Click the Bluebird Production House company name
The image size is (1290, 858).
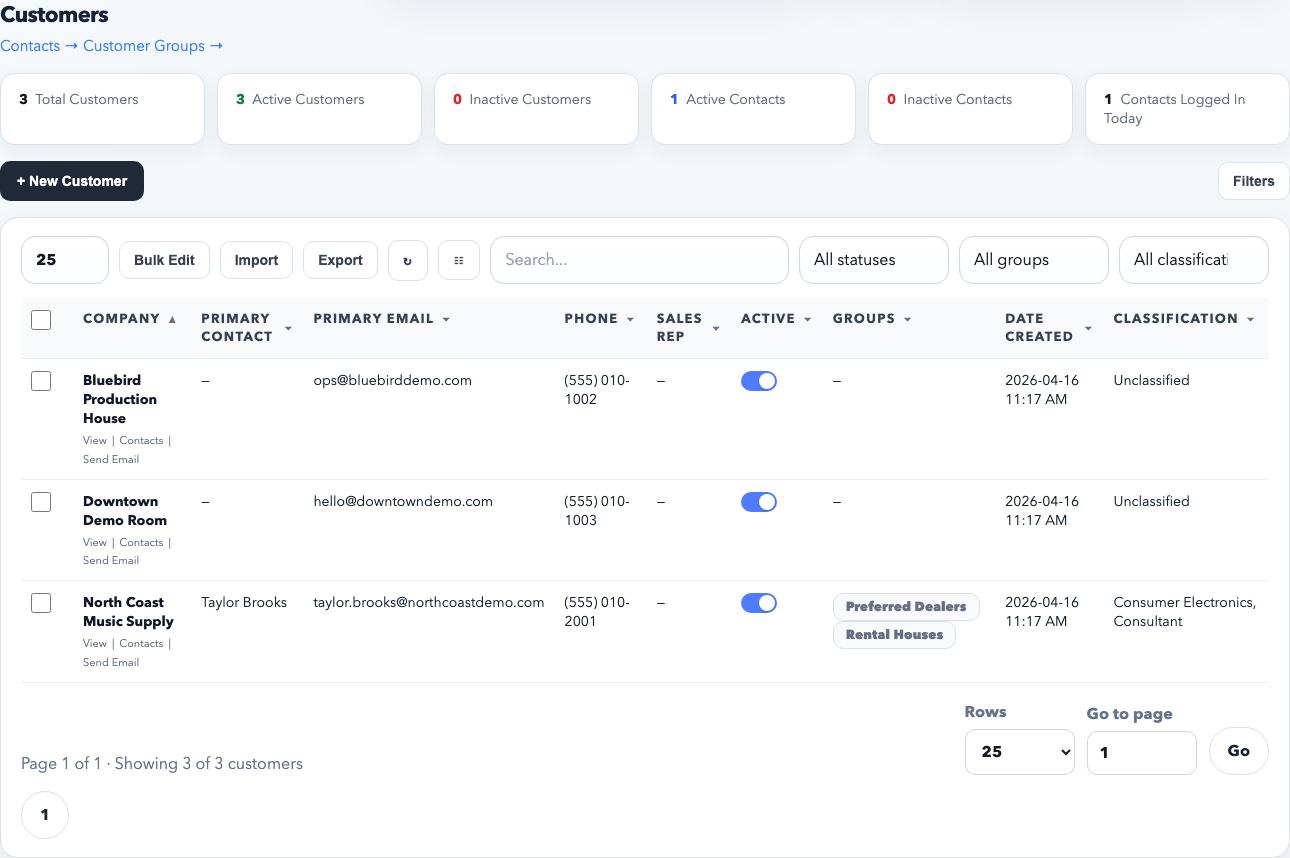[x=120, y=399]
